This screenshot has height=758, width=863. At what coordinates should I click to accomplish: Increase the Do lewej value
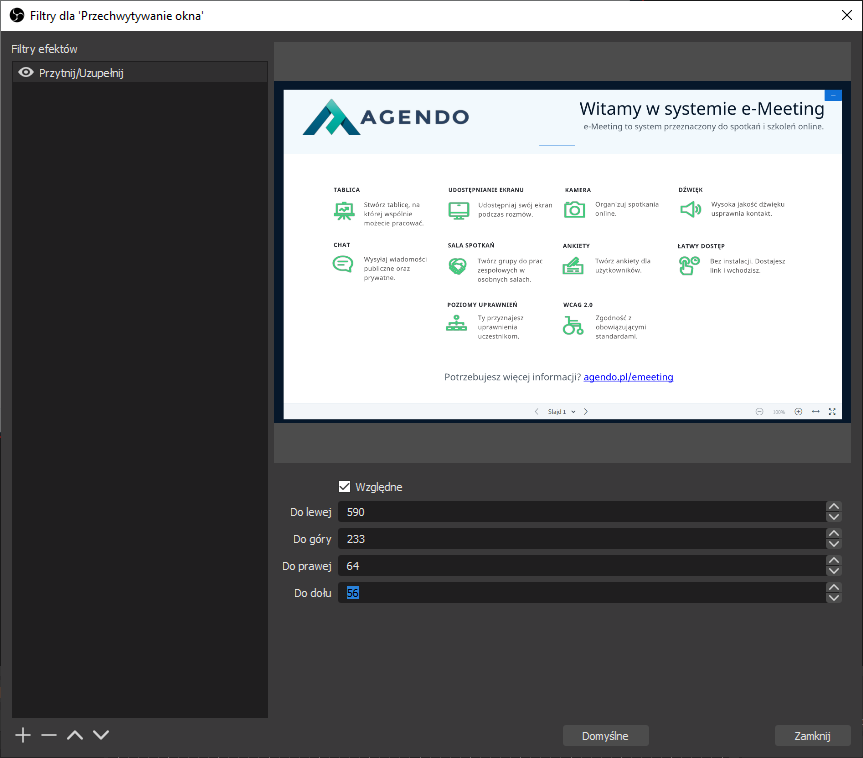pos(833,507)
